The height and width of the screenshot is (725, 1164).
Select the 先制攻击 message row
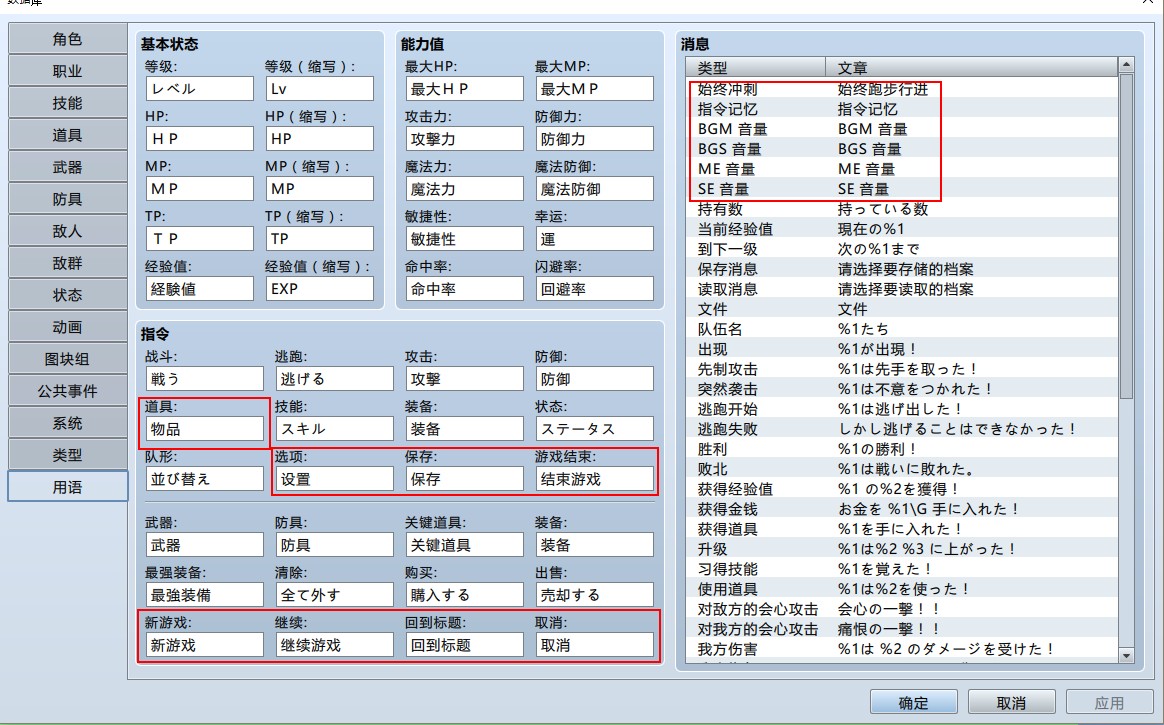(902, 369)
